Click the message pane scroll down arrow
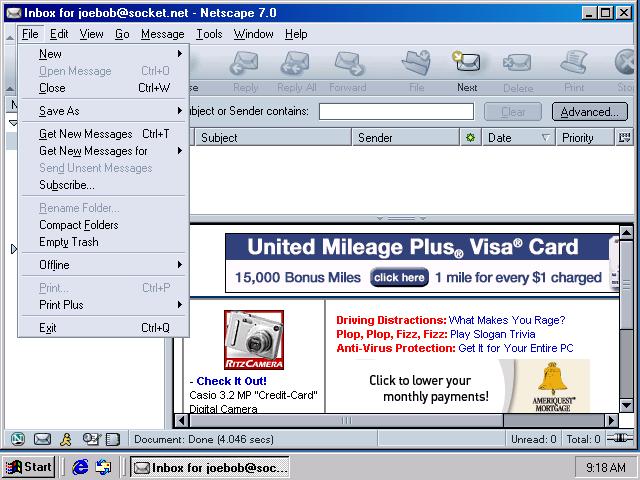The width and height of the screenshot is (640, 480). pos(626,405)
